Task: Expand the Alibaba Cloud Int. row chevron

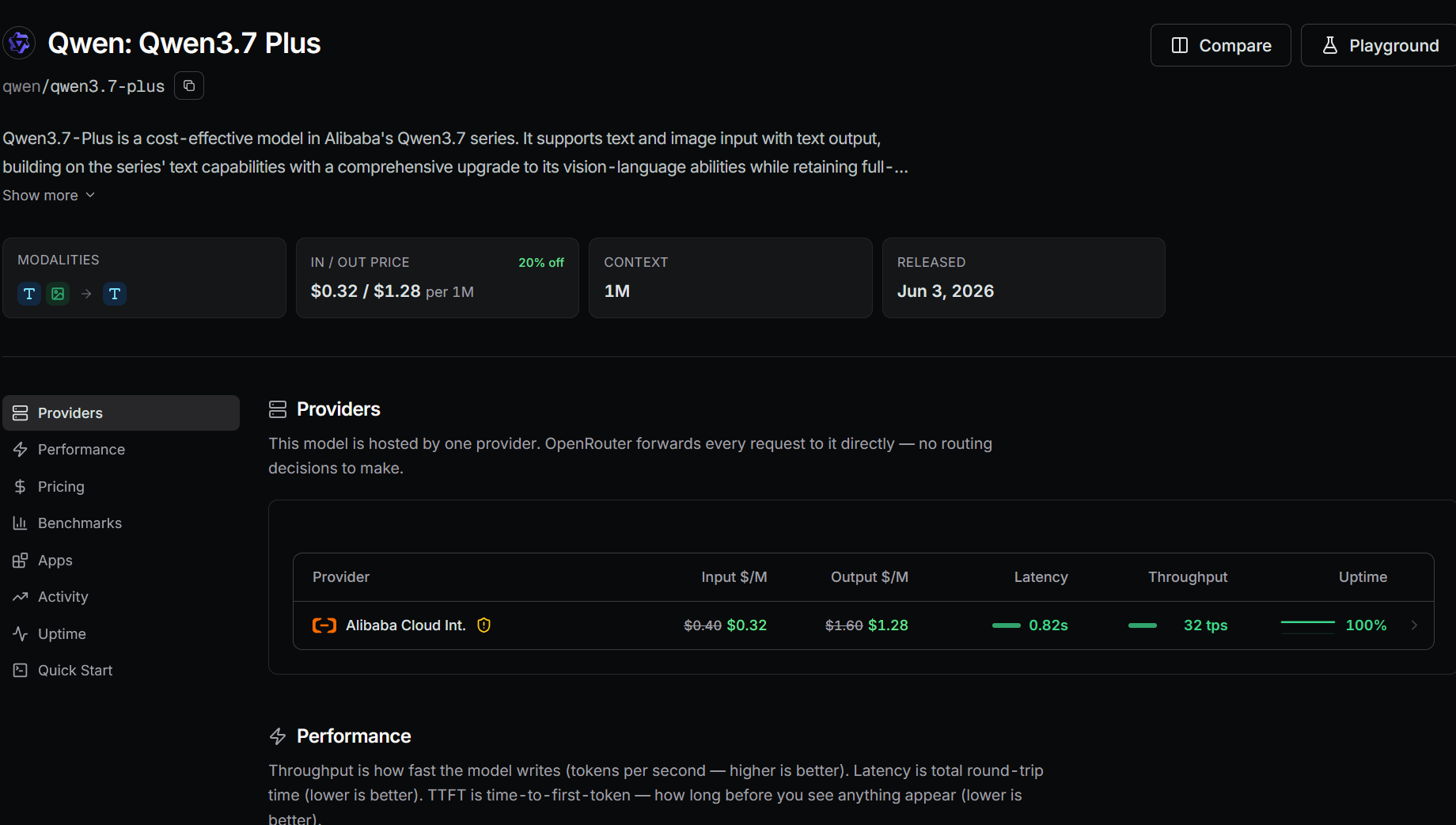Action: pos(1414,625)
